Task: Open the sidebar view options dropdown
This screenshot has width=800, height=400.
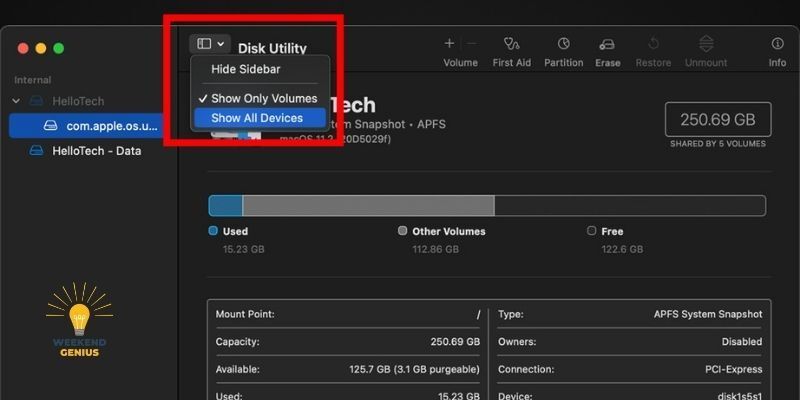Action: coord(210,44)
